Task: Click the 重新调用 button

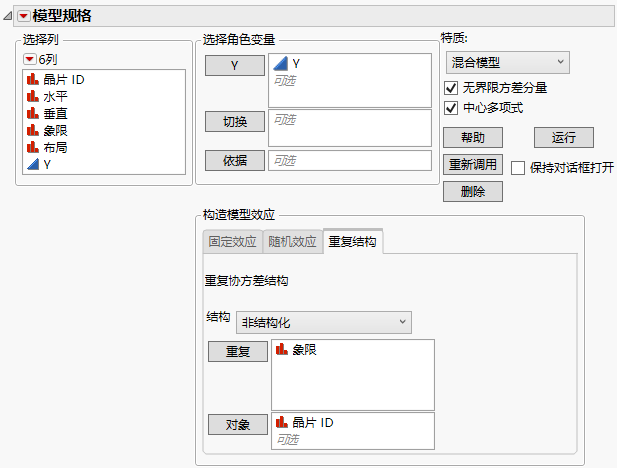Action: (472, 164)
